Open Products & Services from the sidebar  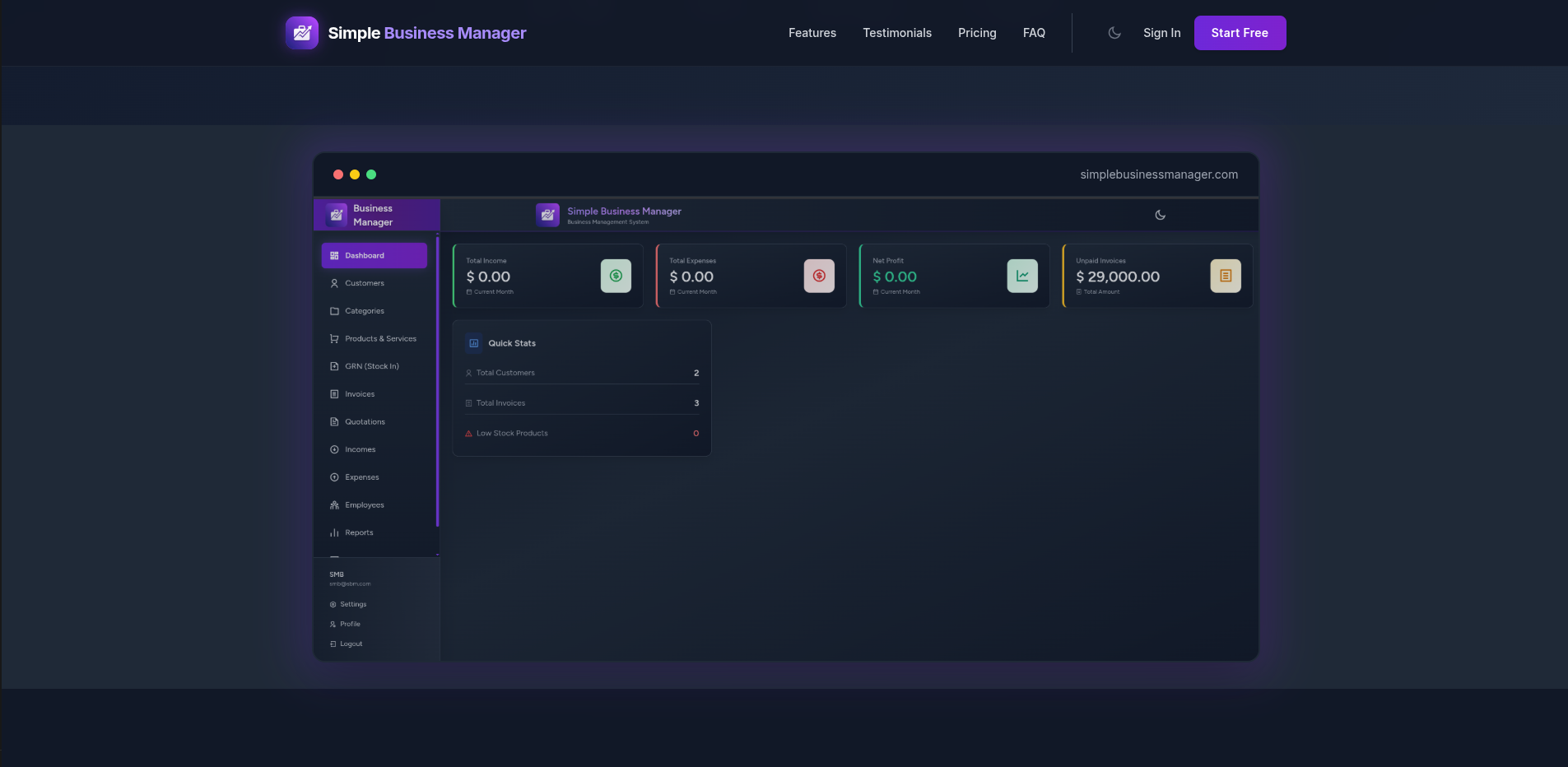pos(334,338)
